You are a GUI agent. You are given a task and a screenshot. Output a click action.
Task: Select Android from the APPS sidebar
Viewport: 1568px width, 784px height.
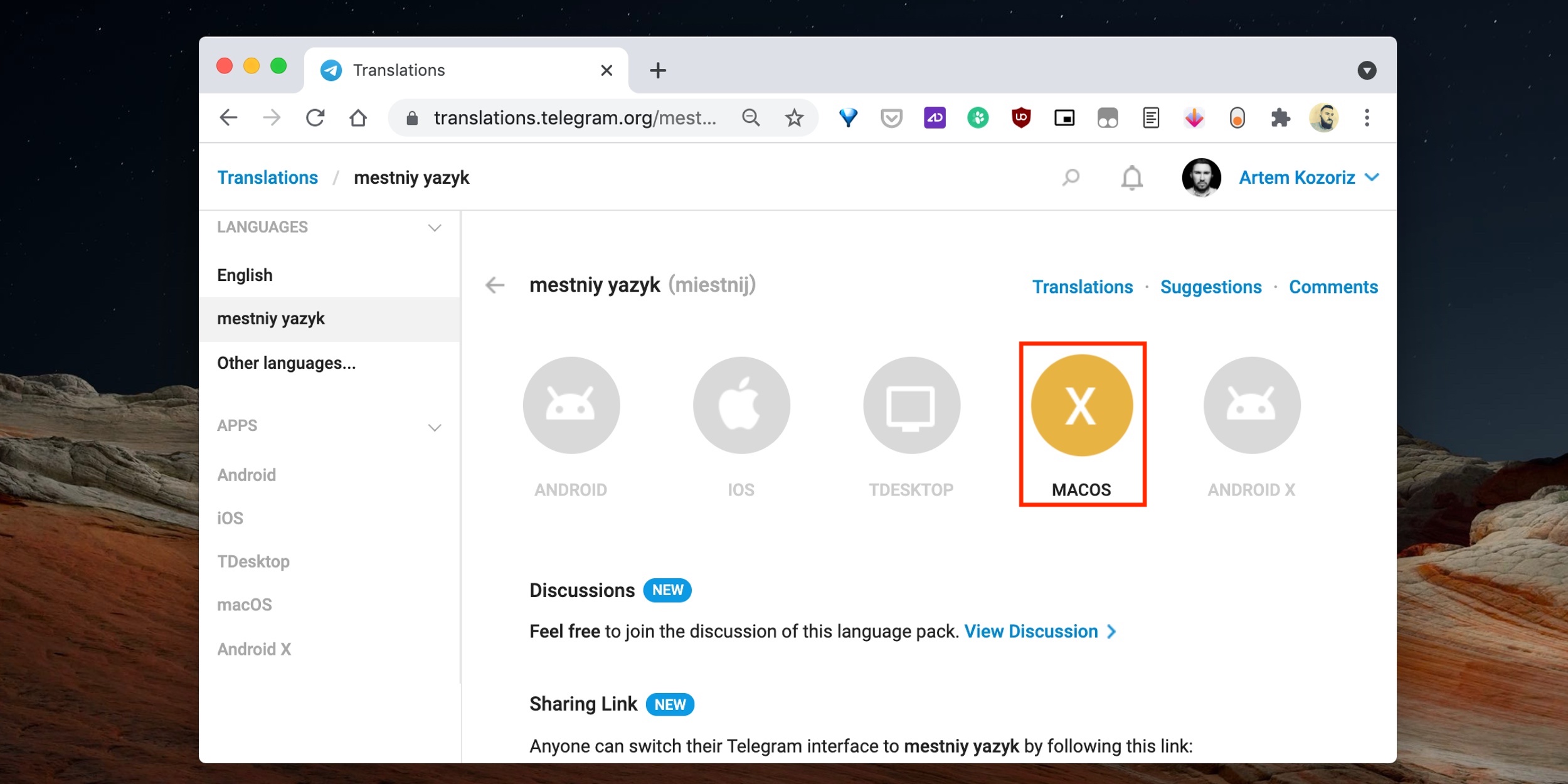coord(247,474)
